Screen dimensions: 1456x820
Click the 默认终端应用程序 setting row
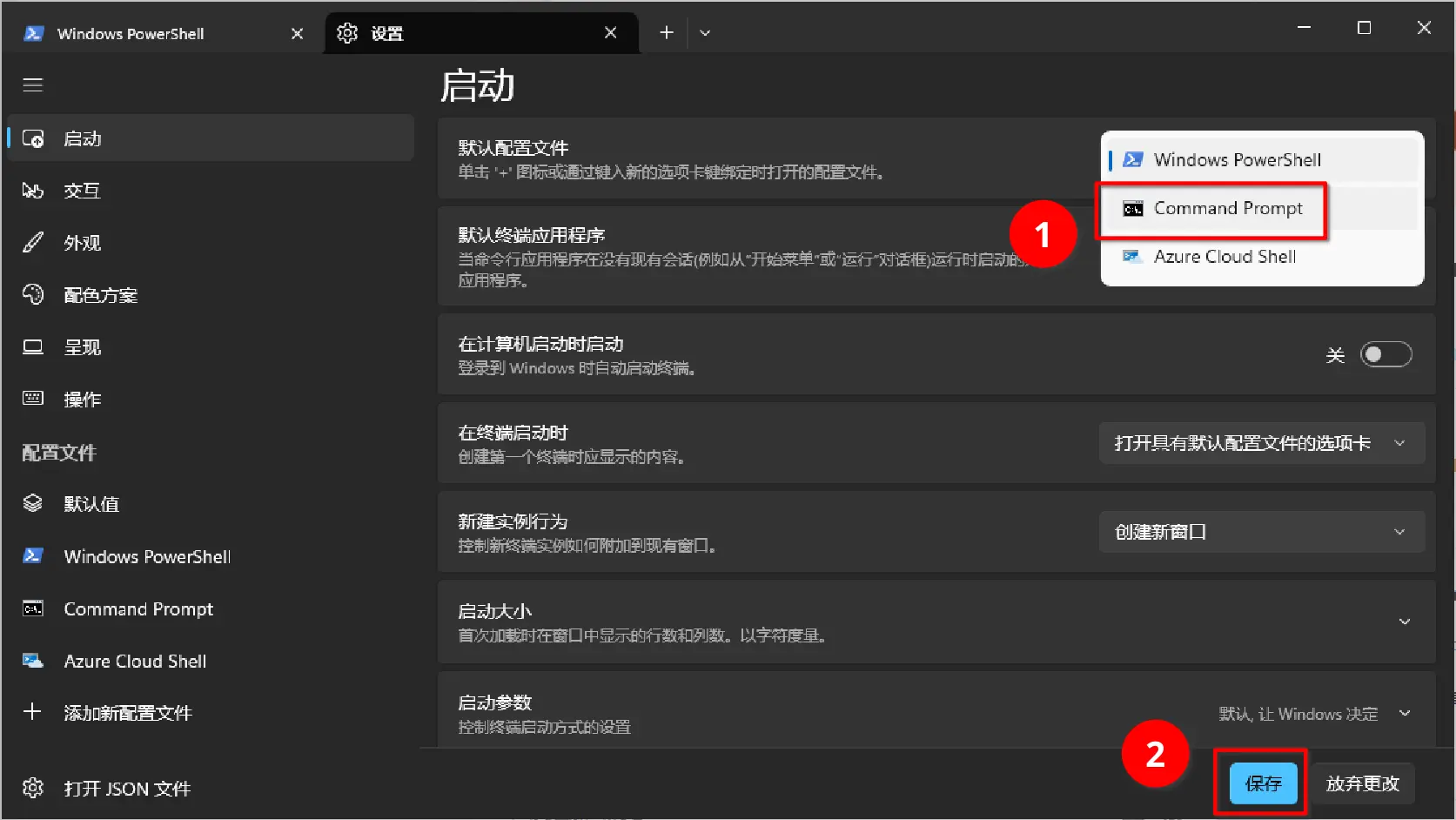coord(936,256)
